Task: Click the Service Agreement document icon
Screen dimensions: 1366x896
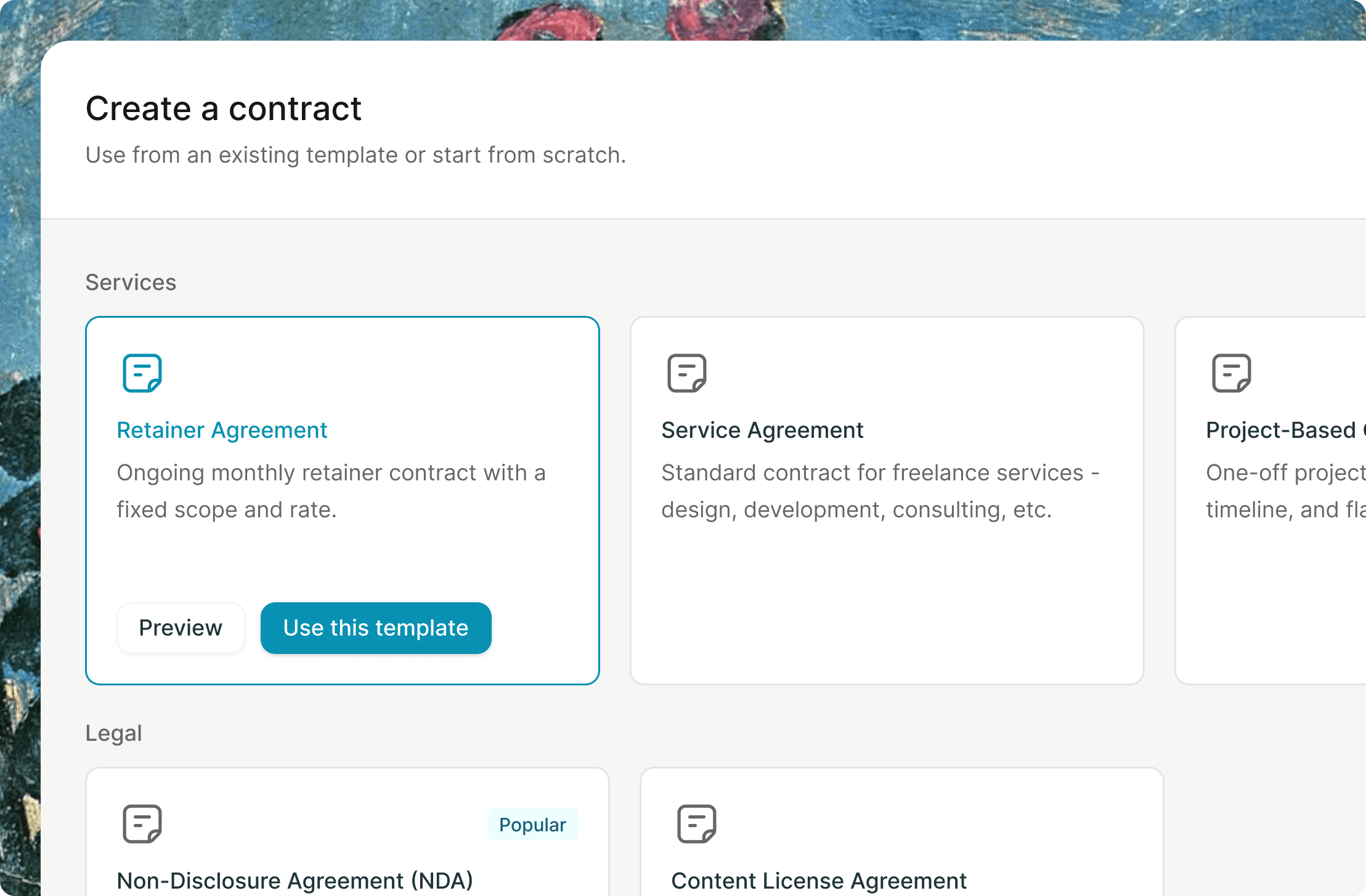Action: 687,373
